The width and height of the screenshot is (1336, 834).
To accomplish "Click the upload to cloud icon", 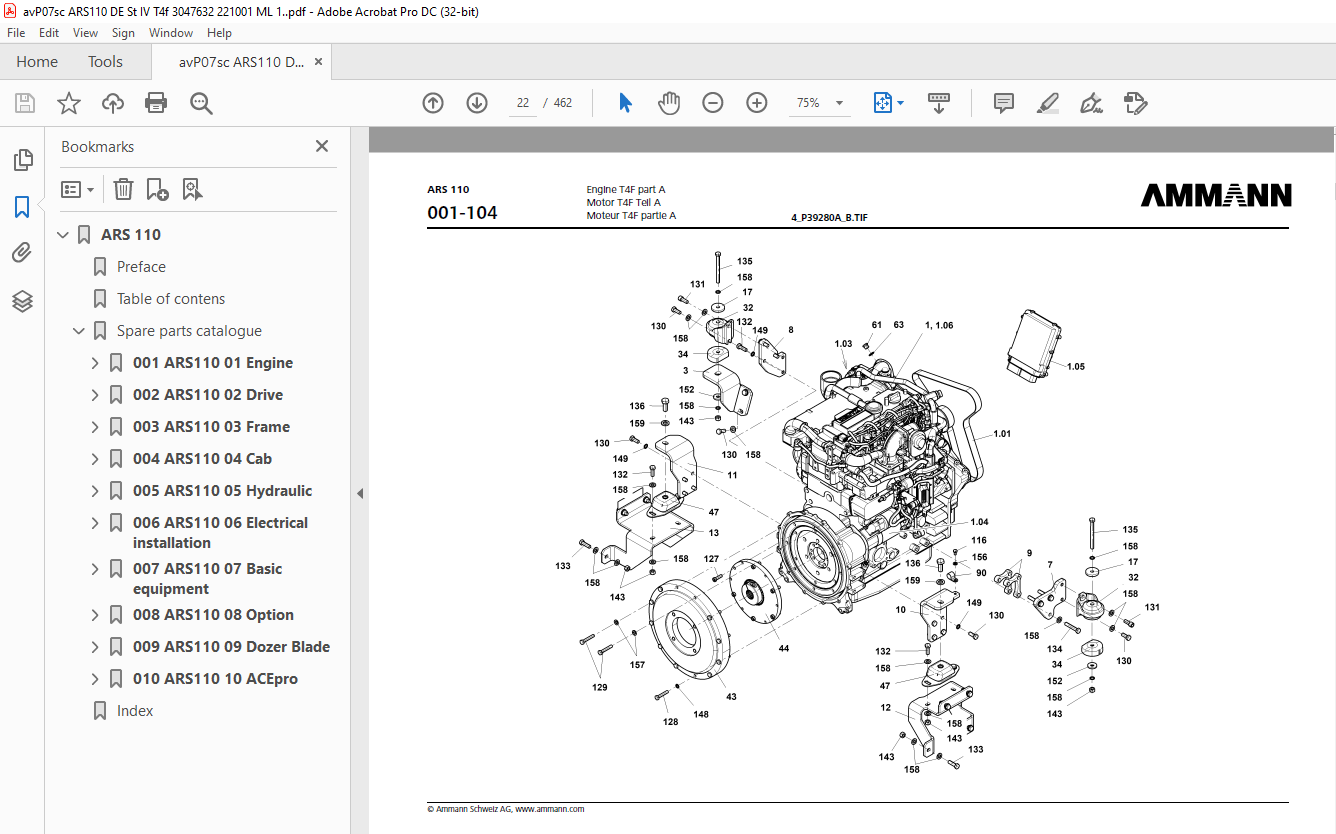I will click(x=113, y=103).
